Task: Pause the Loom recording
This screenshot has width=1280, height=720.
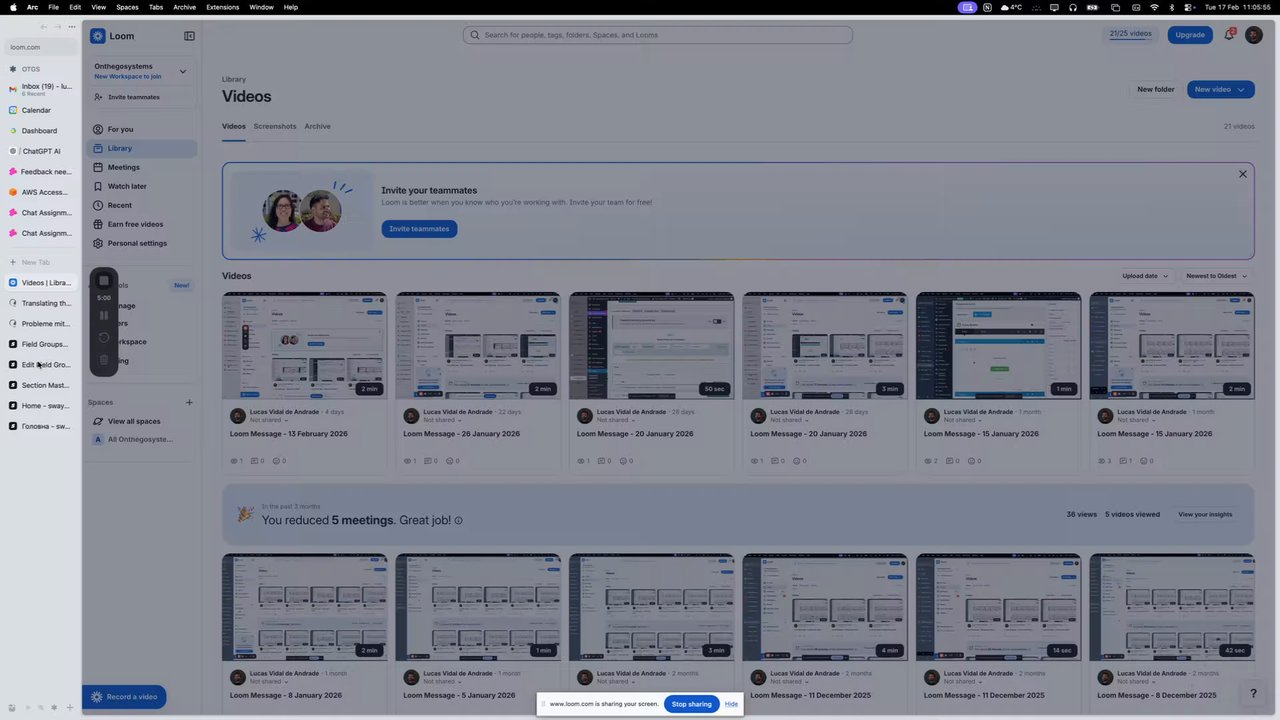Action: 104,315
